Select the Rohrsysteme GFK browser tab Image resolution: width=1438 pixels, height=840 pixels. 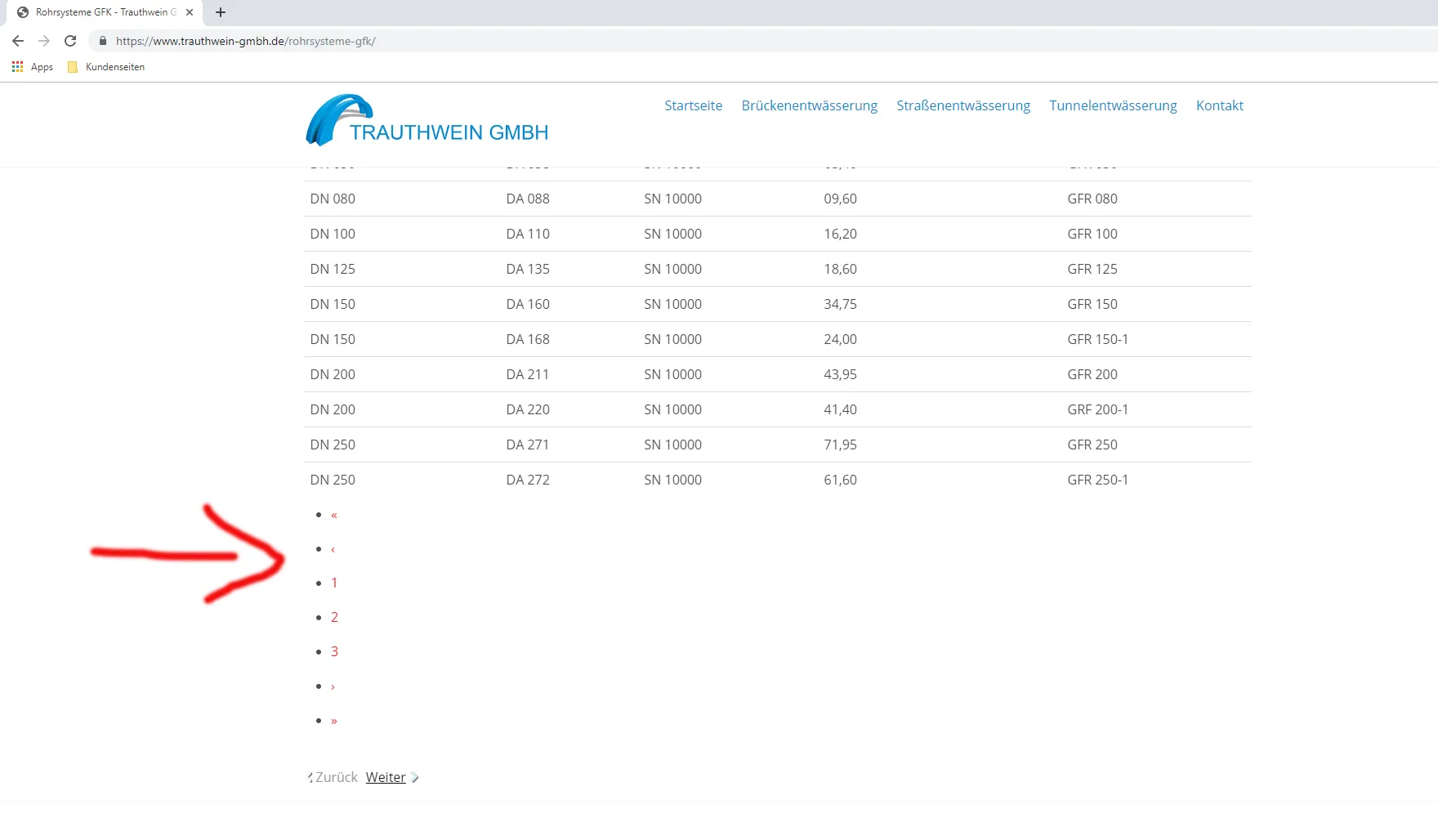click(x=105, y=12)
